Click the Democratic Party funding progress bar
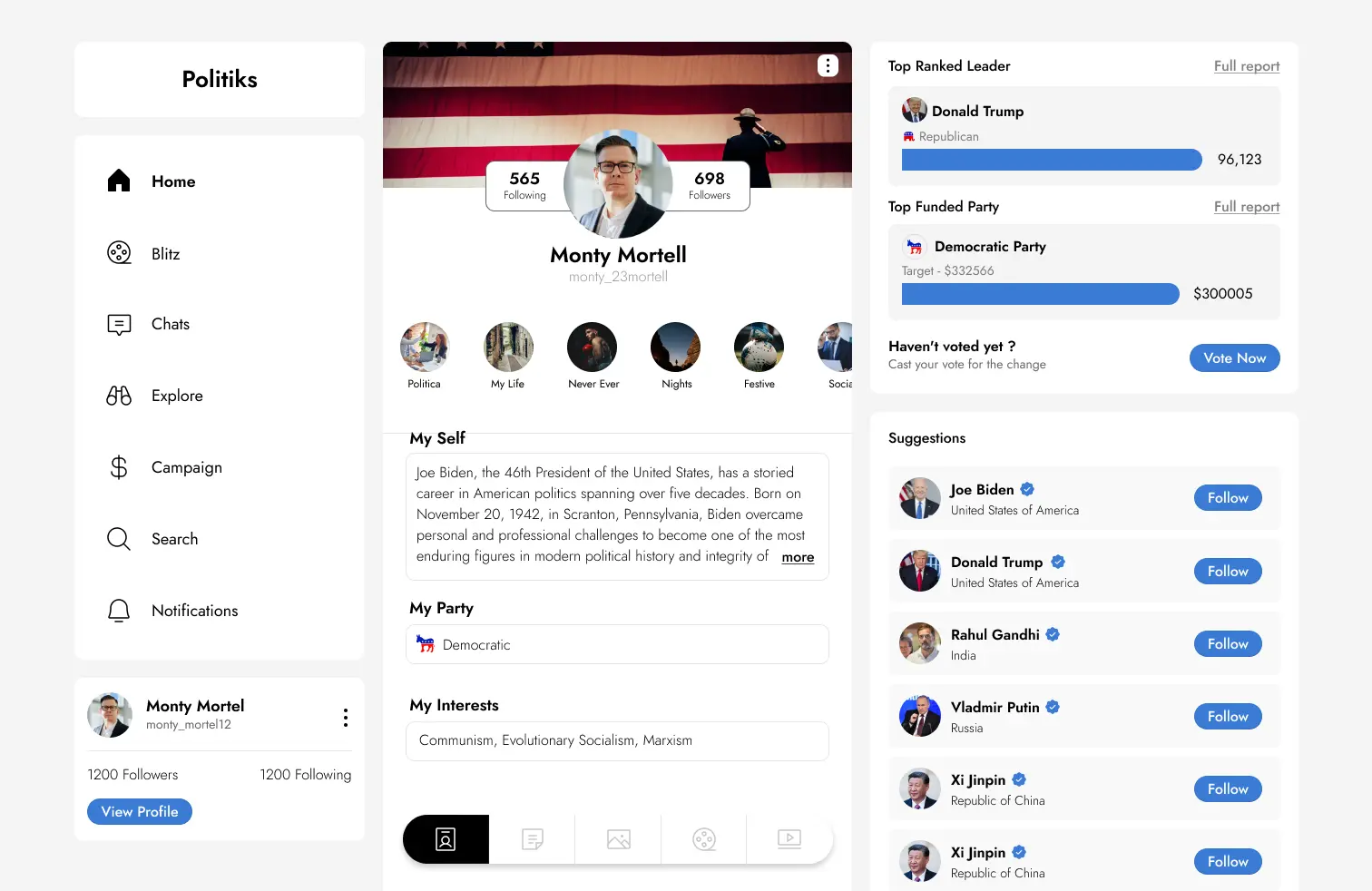Screen dimensions: 1372x891 pyautogui.click(x=1040, y=294)
